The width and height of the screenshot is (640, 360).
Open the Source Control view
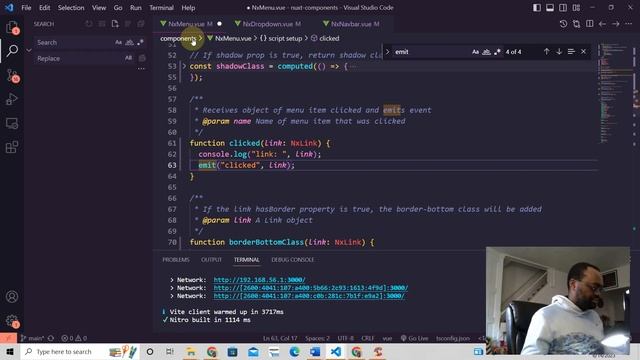[x=12, y=75]
